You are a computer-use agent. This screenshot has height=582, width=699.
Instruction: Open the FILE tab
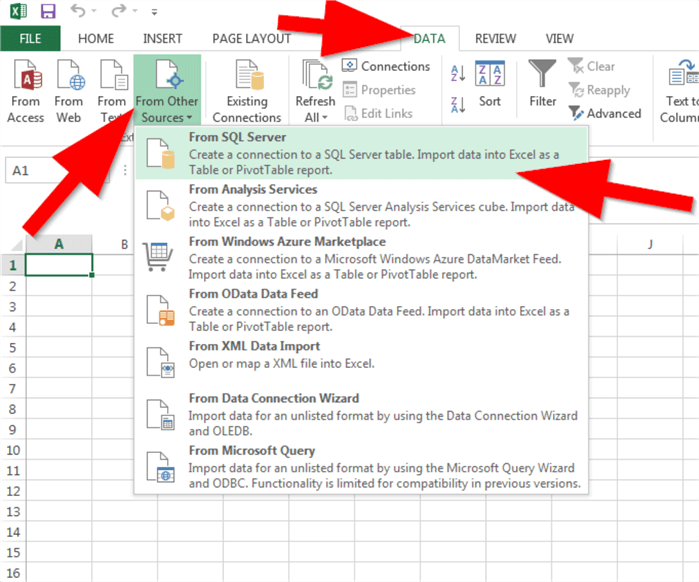[x=30, y=39]
